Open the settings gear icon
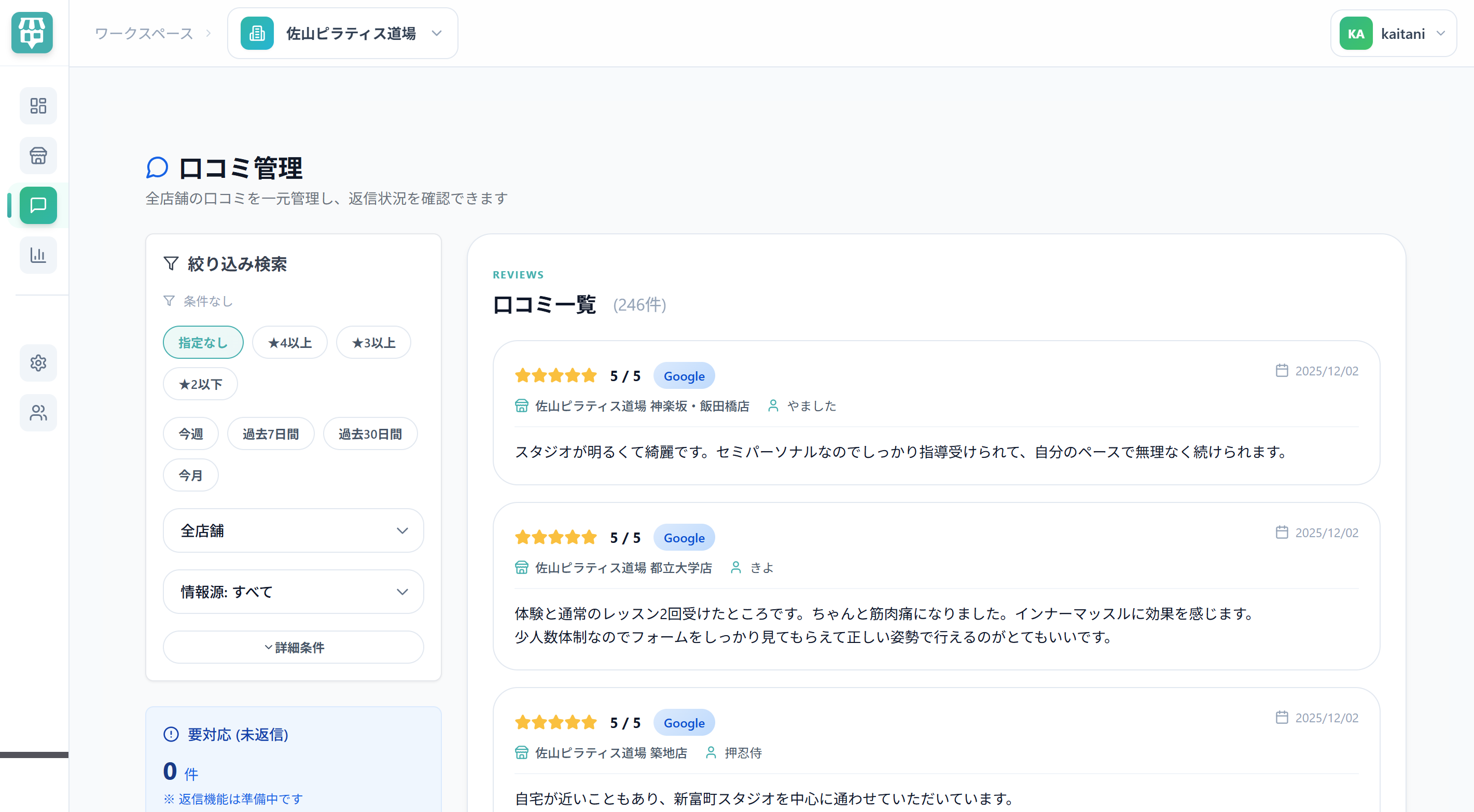Viewport: 1474px width, 812px height. [x=38, y=363]
